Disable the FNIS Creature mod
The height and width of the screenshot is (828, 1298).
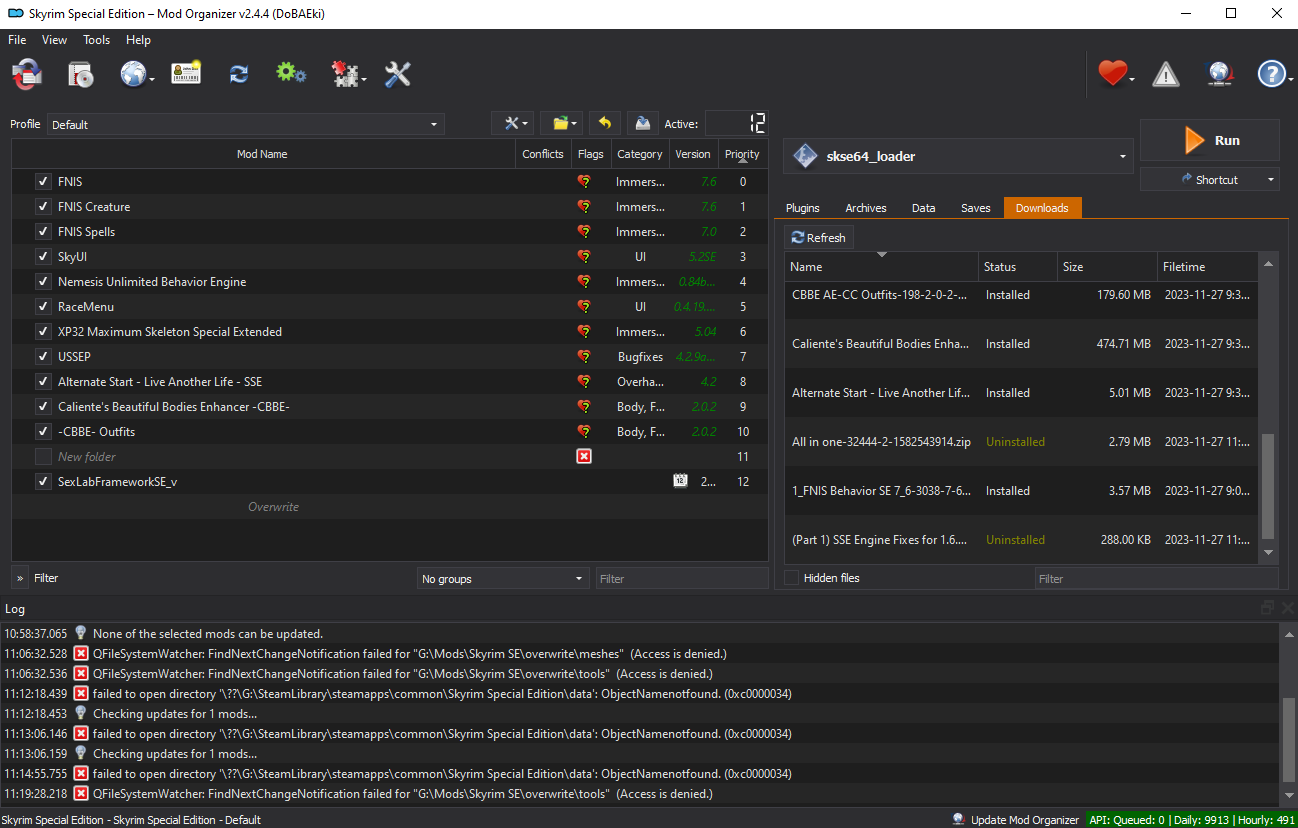click(x=43, y=207)
